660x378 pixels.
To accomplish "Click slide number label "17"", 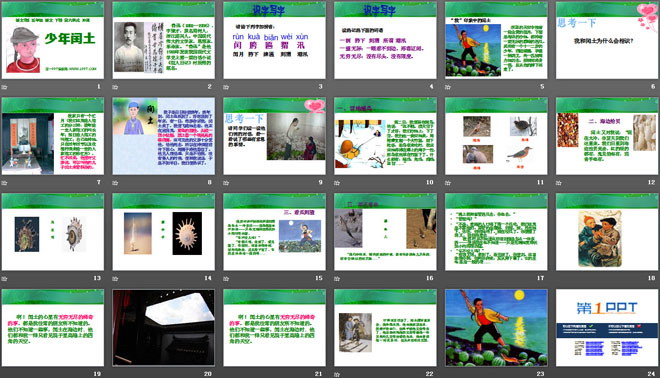I will (x=540, y=278).
